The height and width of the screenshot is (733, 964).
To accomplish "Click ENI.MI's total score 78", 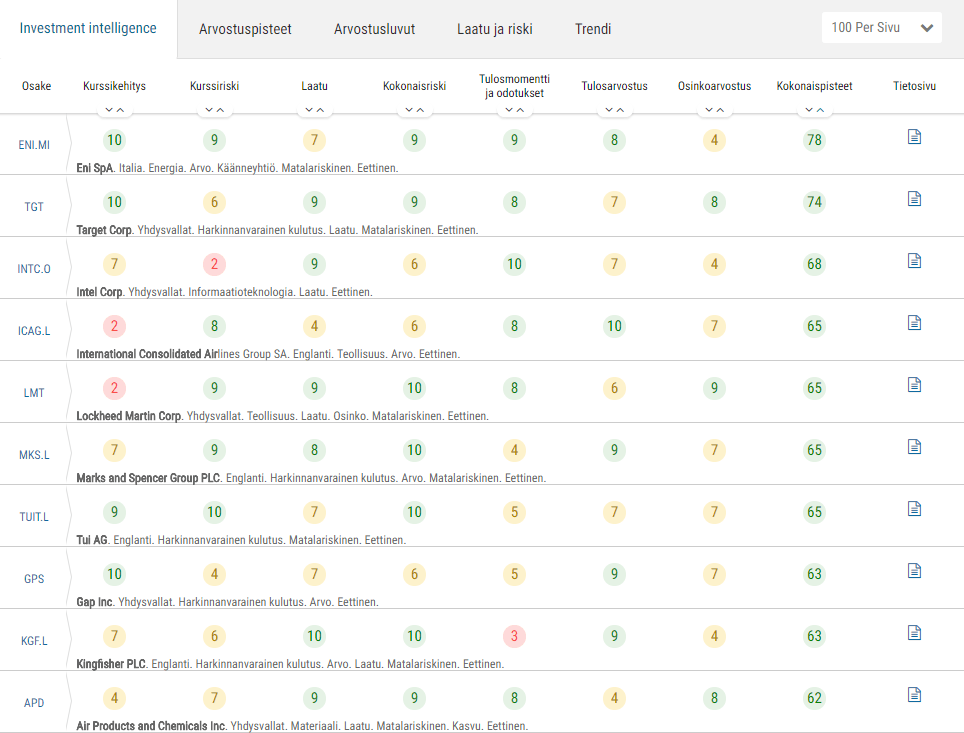I will 815,140.
